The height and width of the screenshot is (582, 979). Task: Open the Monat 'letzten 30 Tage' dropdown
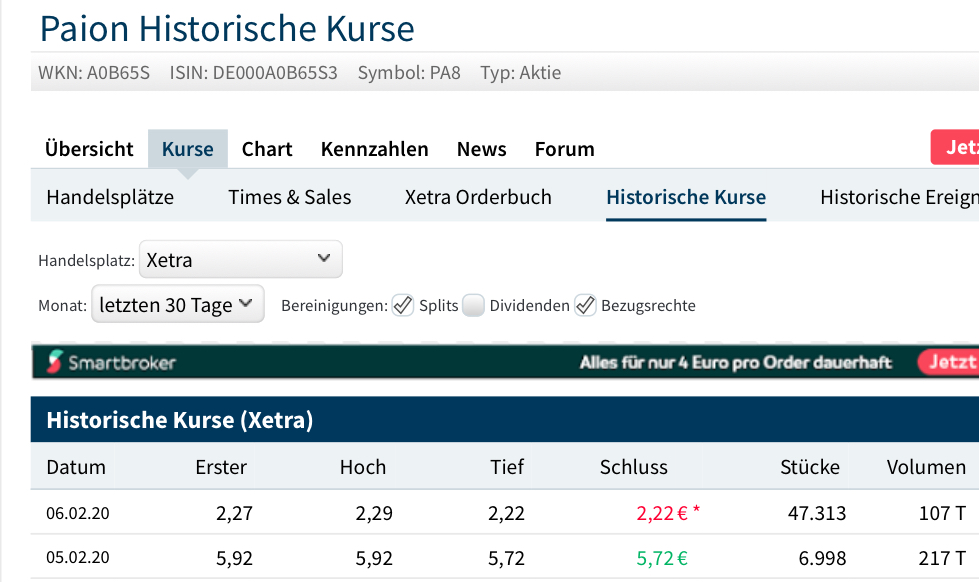tap(178, 305)
